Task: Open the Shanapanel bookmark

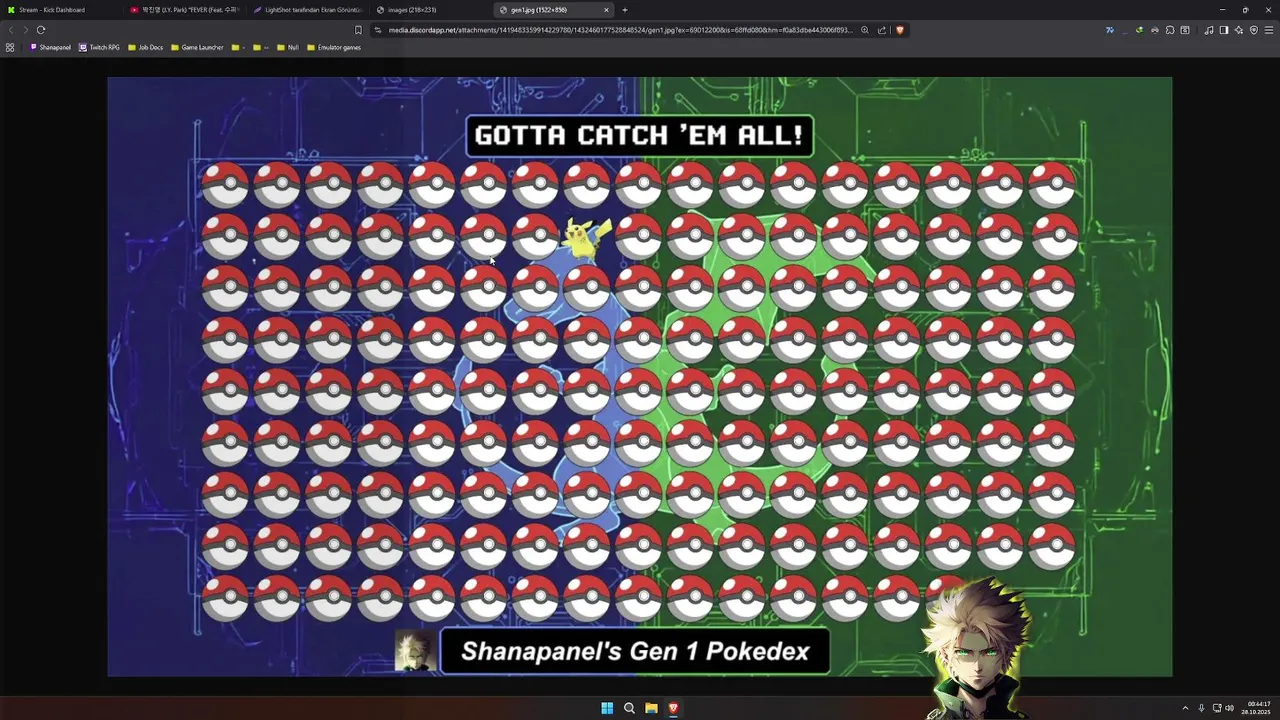Action: point(51,47)
